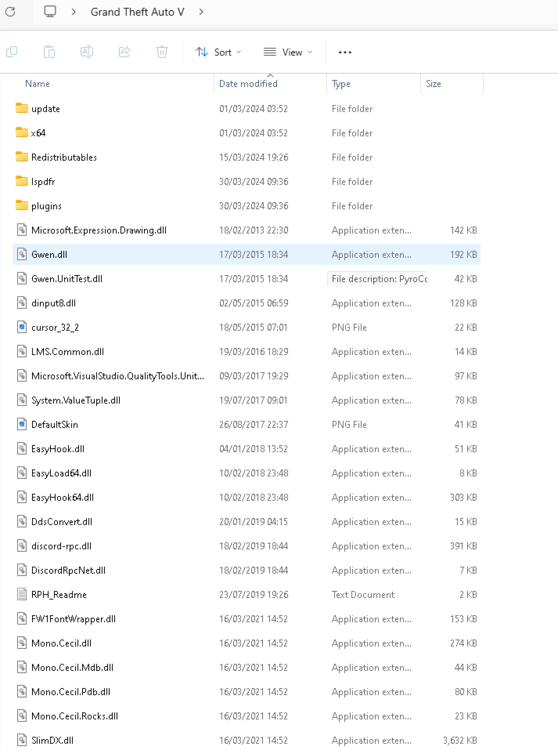Click the RPH_Readme text document icon
Image resolution: width=558 pixels, height=750 pixels.
(22, 595)
